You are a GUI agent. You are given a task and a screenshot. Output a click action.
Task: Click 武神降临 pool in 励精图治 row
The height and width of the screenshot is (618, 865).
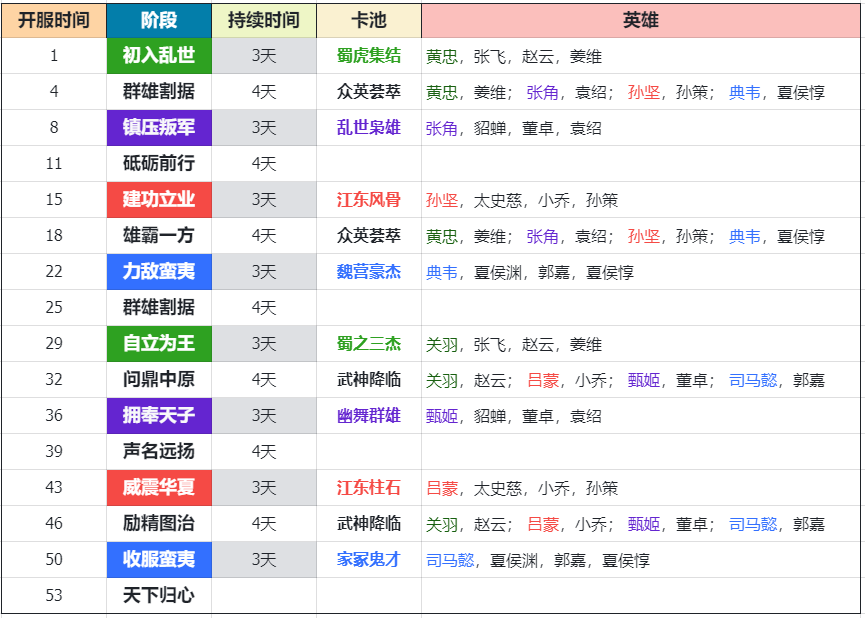click(x=369, y=524)
